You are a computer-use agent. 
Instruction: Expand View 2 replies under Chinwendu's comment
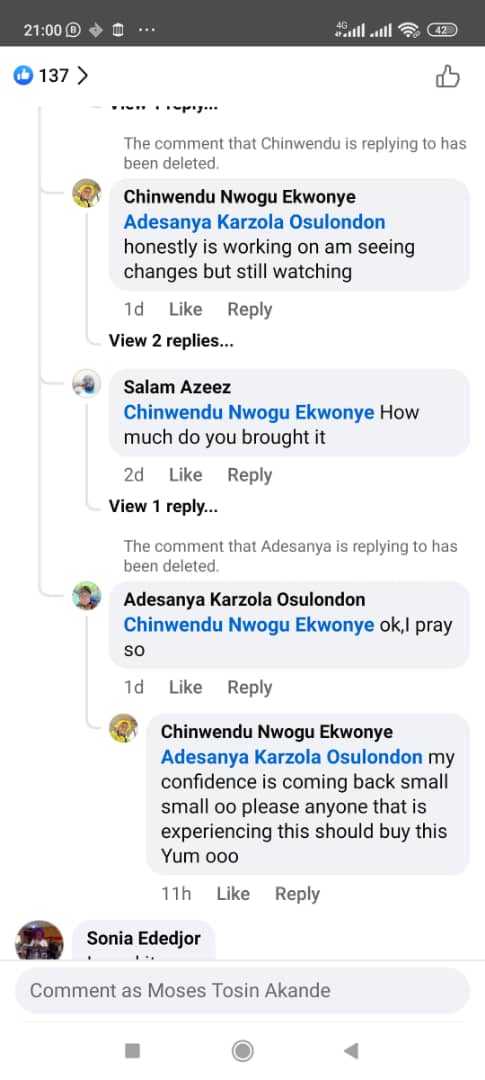tap(171, 340)
